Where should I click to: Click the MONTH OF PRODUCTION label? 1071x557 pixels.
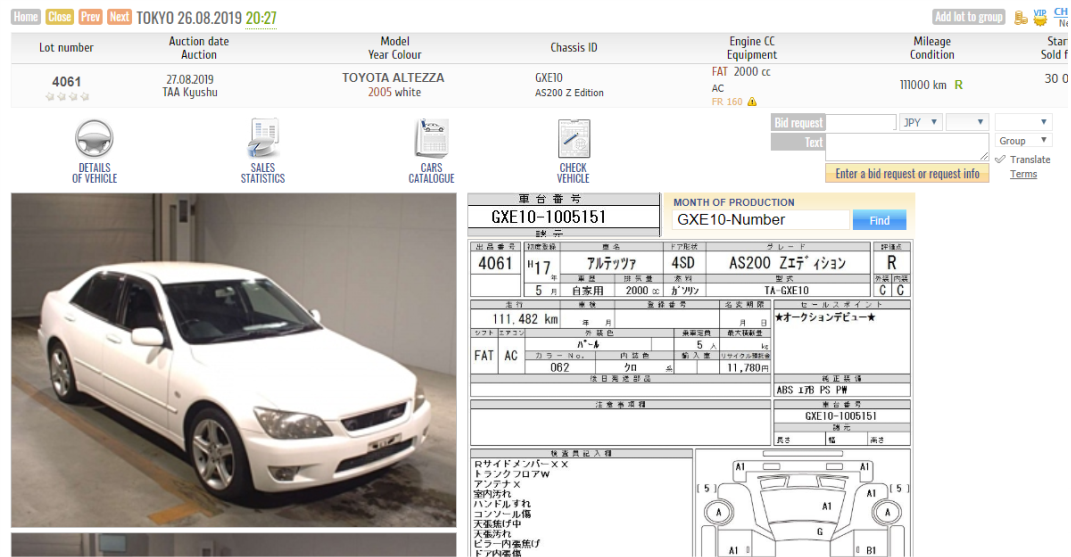tap(734, 202)
